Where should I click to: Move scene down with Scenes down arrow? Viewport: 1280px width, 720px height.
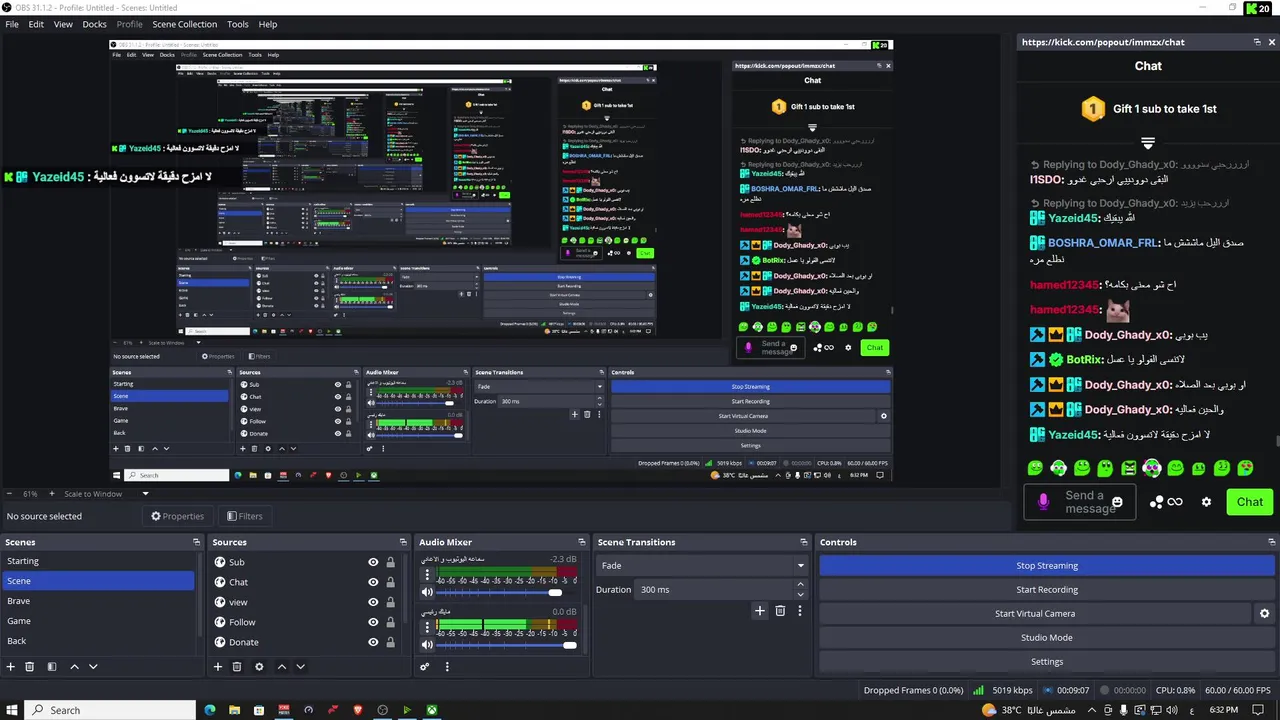pos(93,667)
